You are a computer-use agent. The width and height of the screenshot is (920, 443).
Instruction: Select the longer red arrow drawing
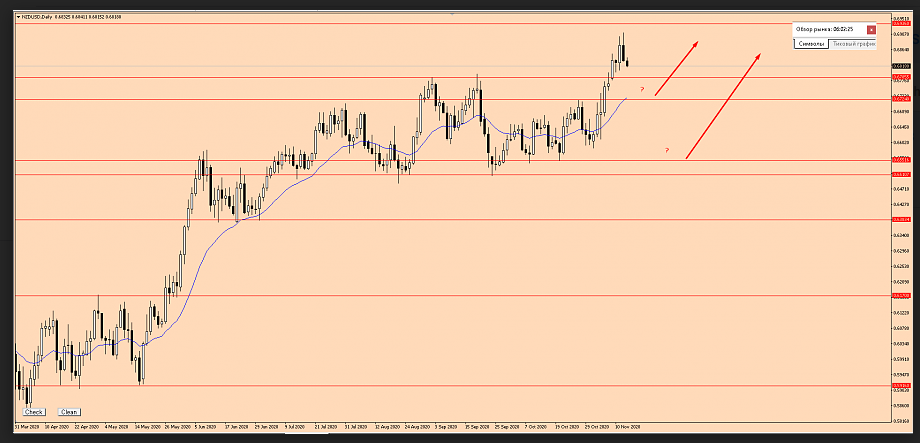pyautogui.click(x=724, y=106)
